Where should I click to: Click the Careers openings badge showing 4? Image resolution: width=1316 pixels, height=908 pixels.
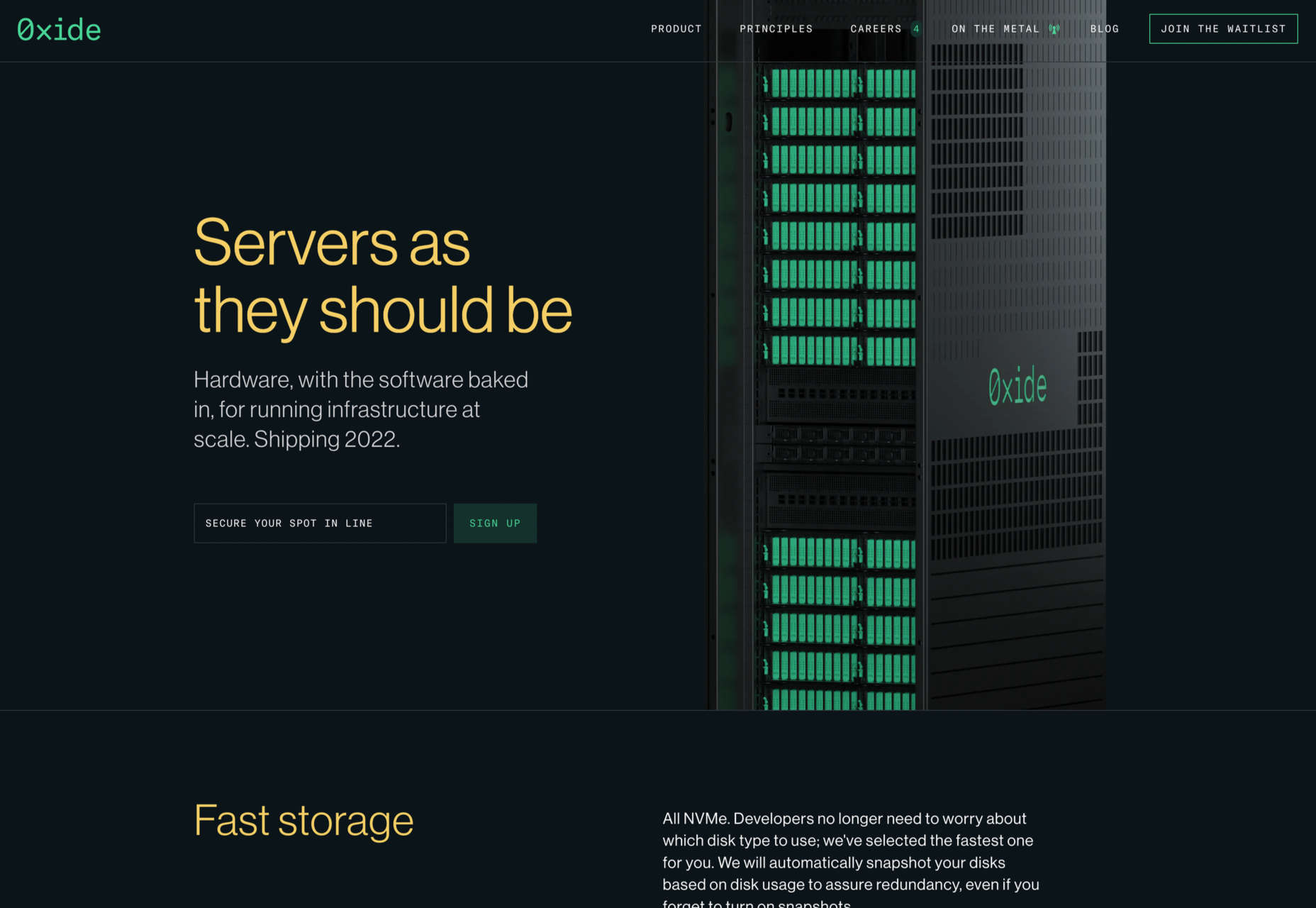click(916, 29)
